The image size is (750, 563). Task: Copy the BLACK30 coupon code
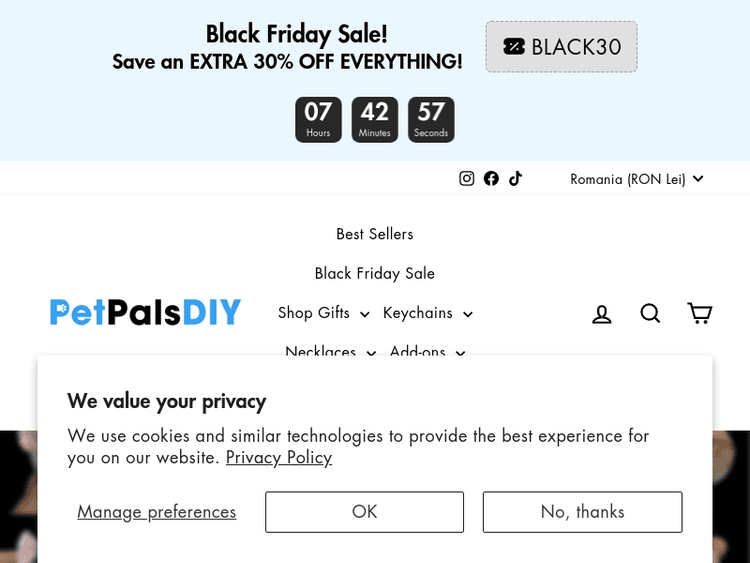coord(561,47)
